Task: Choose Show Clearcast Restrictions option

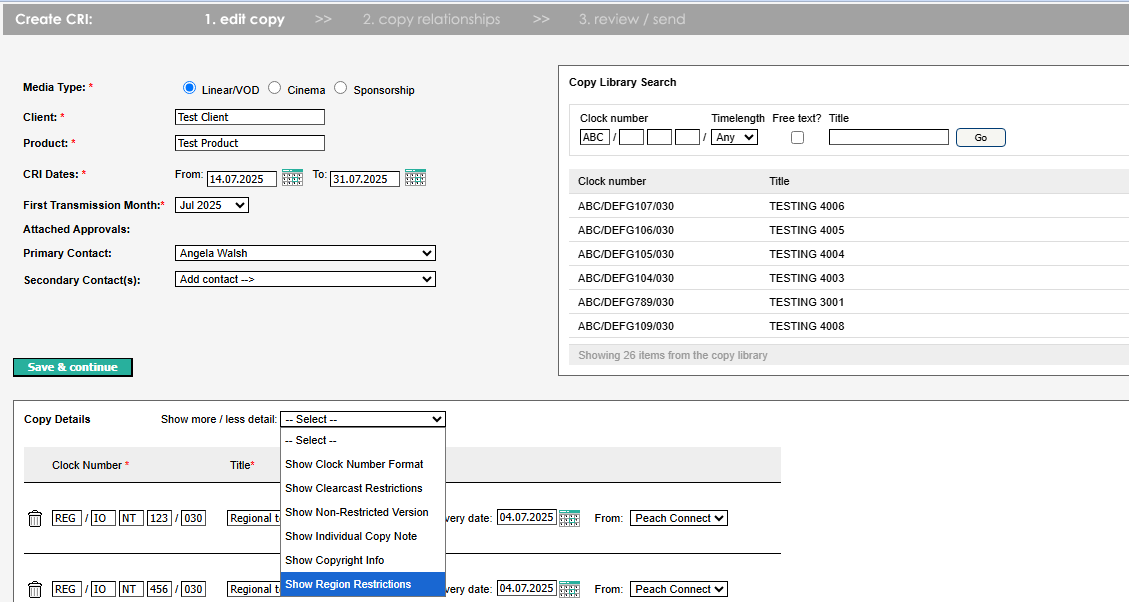Action: 363,488
